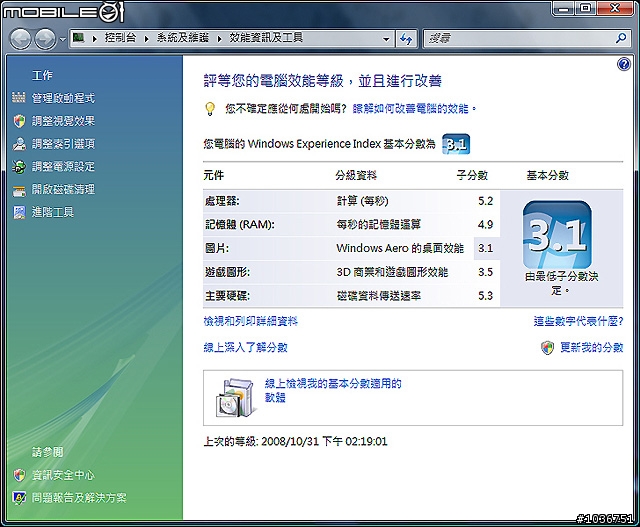The height and width of the screenshot is (527, 640).
Task: Click the icon beside 調整索引選項
Action: (x=19, y=144)
